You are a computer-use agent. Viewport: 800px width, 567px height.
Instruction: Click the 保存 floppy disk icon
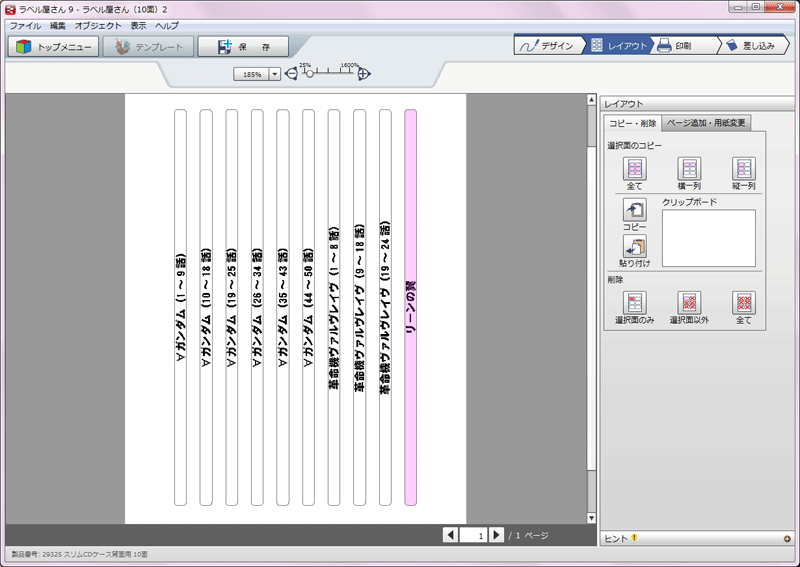pos(225,47)
